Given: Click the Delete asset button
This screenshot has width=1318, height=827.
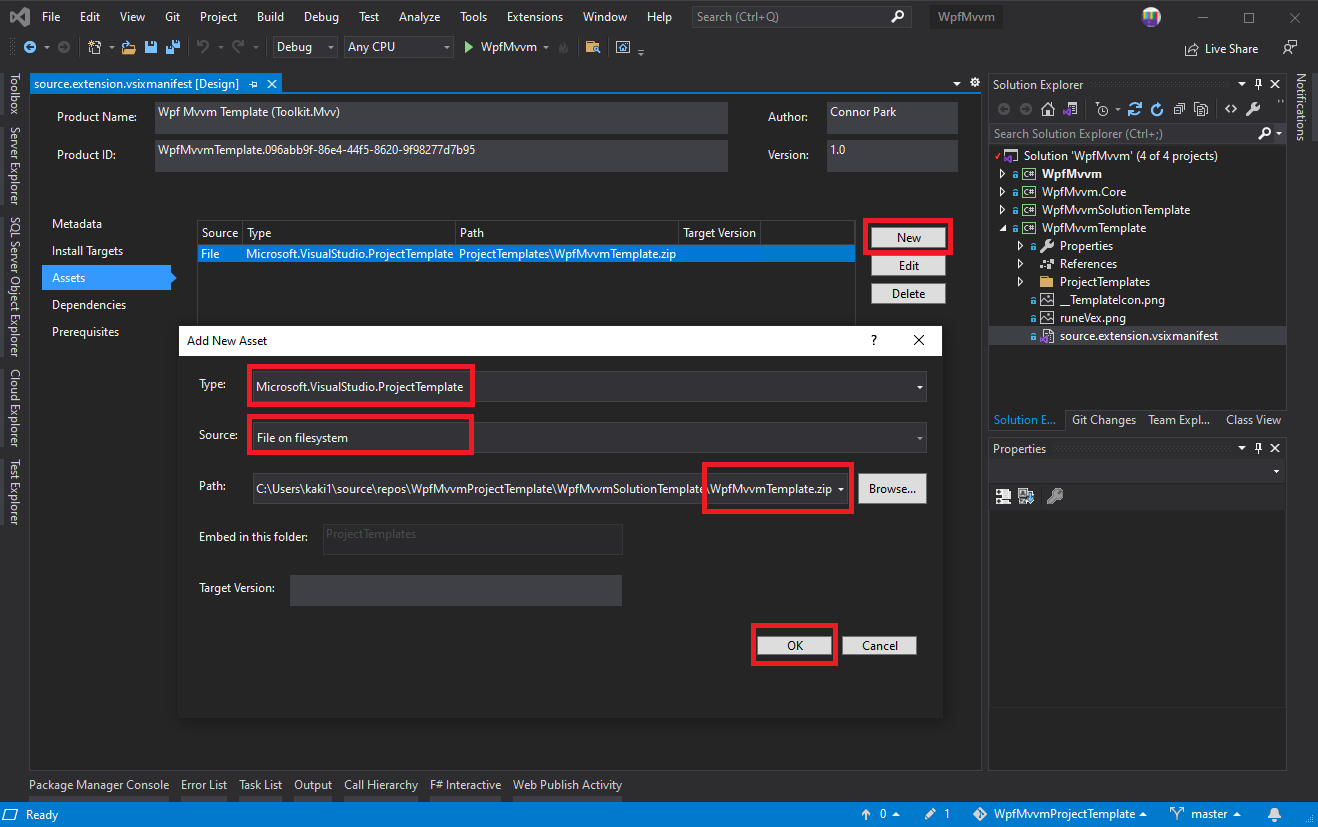Looking at the screenshot, I should coord(908,293).
